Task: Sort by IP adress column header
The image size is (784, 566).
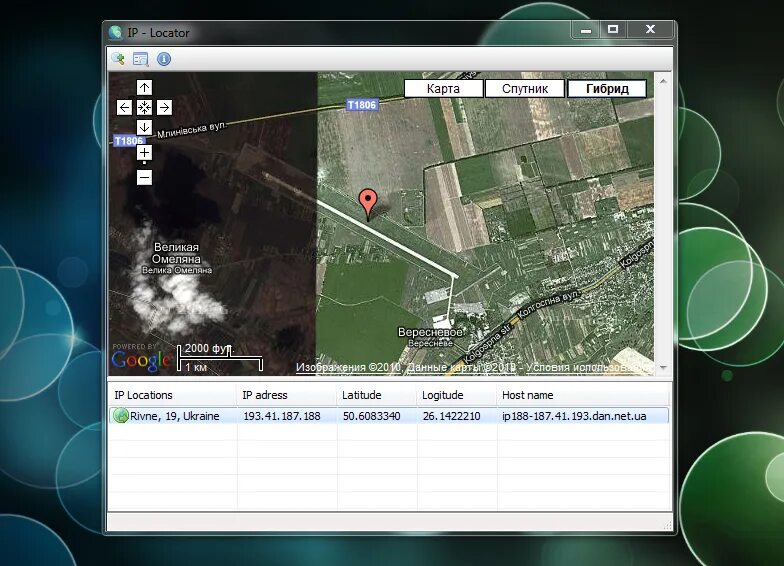Action: click(287, 395)
